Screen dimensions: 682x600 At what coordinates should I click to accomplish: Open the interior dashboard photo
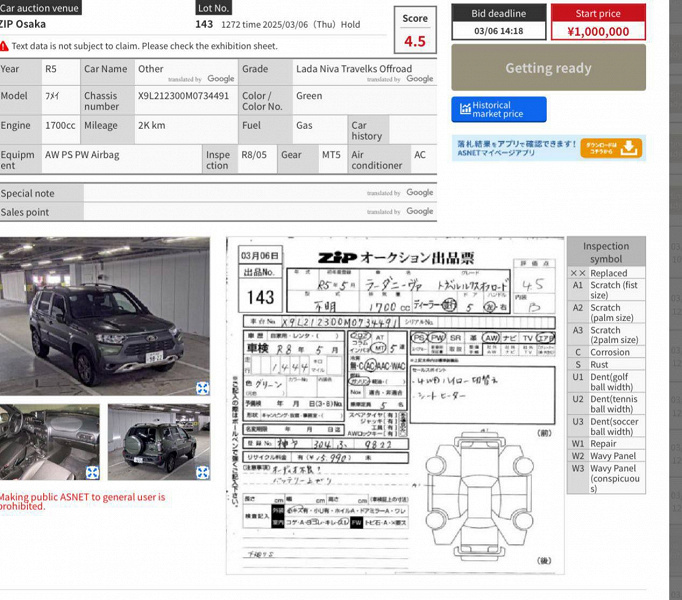[50, 442]
